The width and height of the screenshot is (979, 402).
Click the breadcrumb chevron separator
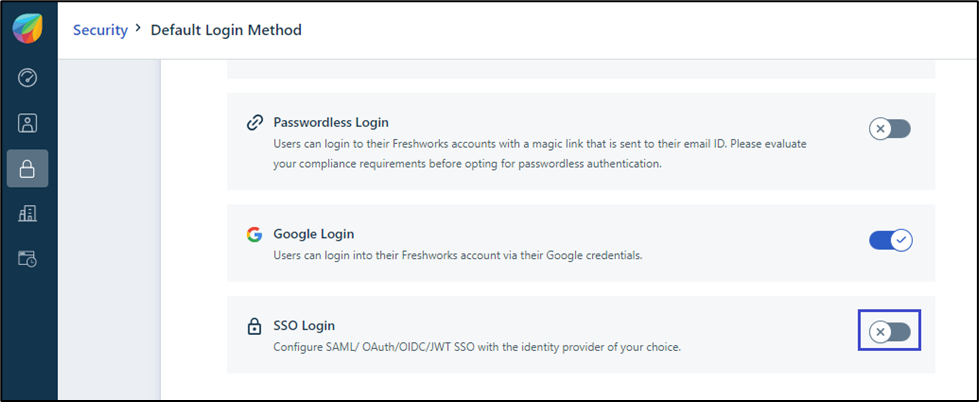tap(139, 30)
